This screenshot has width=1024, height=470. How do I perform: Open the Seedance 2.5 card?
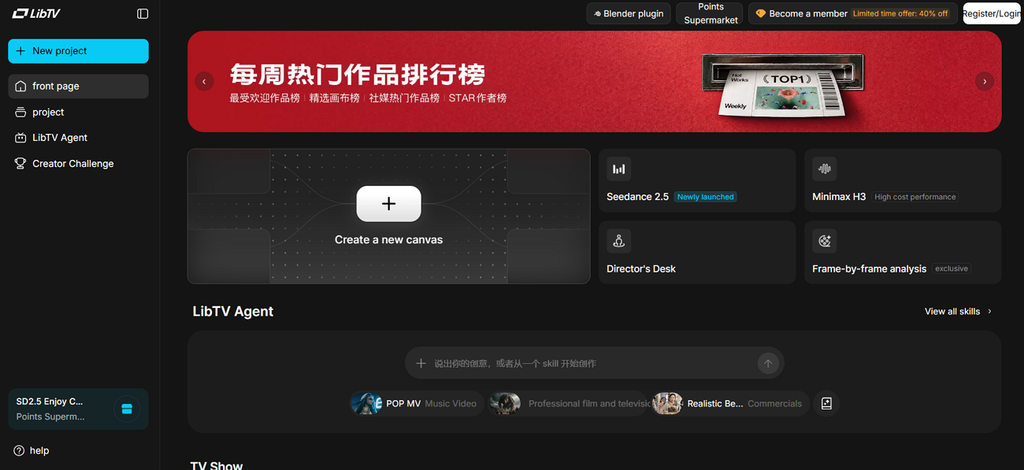point(697,180)
